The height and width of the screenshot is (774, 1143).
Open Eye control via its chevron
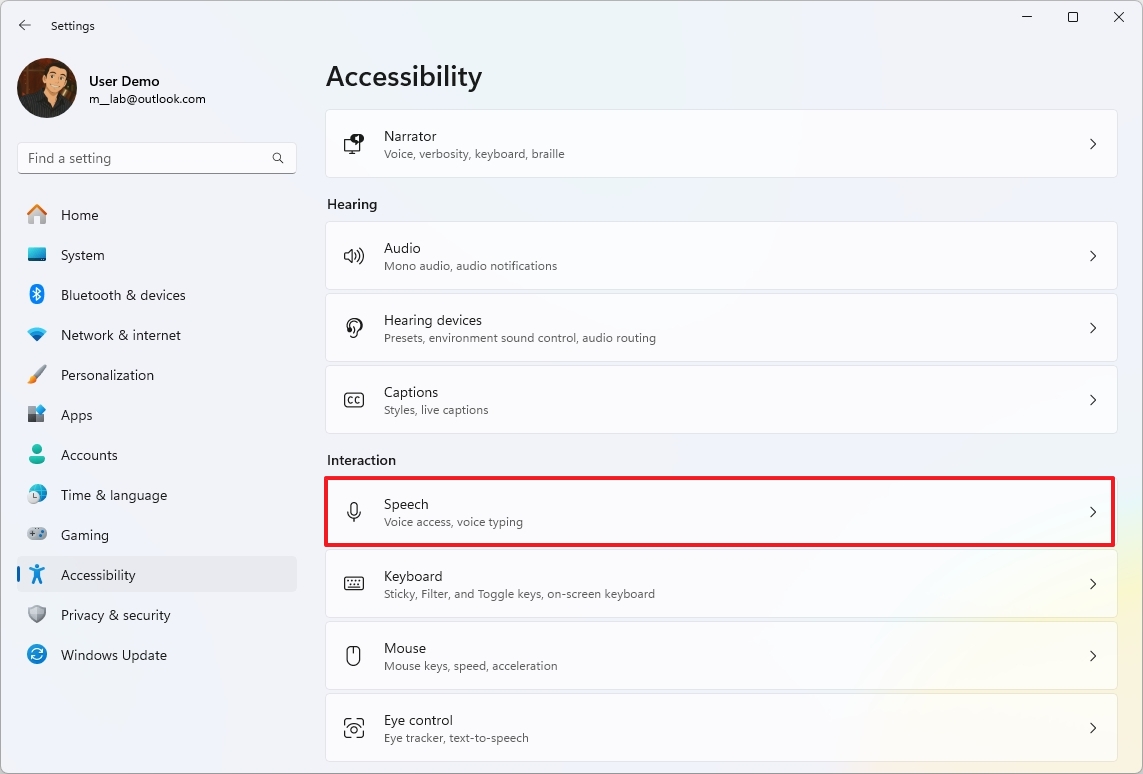click(1093, 727)
